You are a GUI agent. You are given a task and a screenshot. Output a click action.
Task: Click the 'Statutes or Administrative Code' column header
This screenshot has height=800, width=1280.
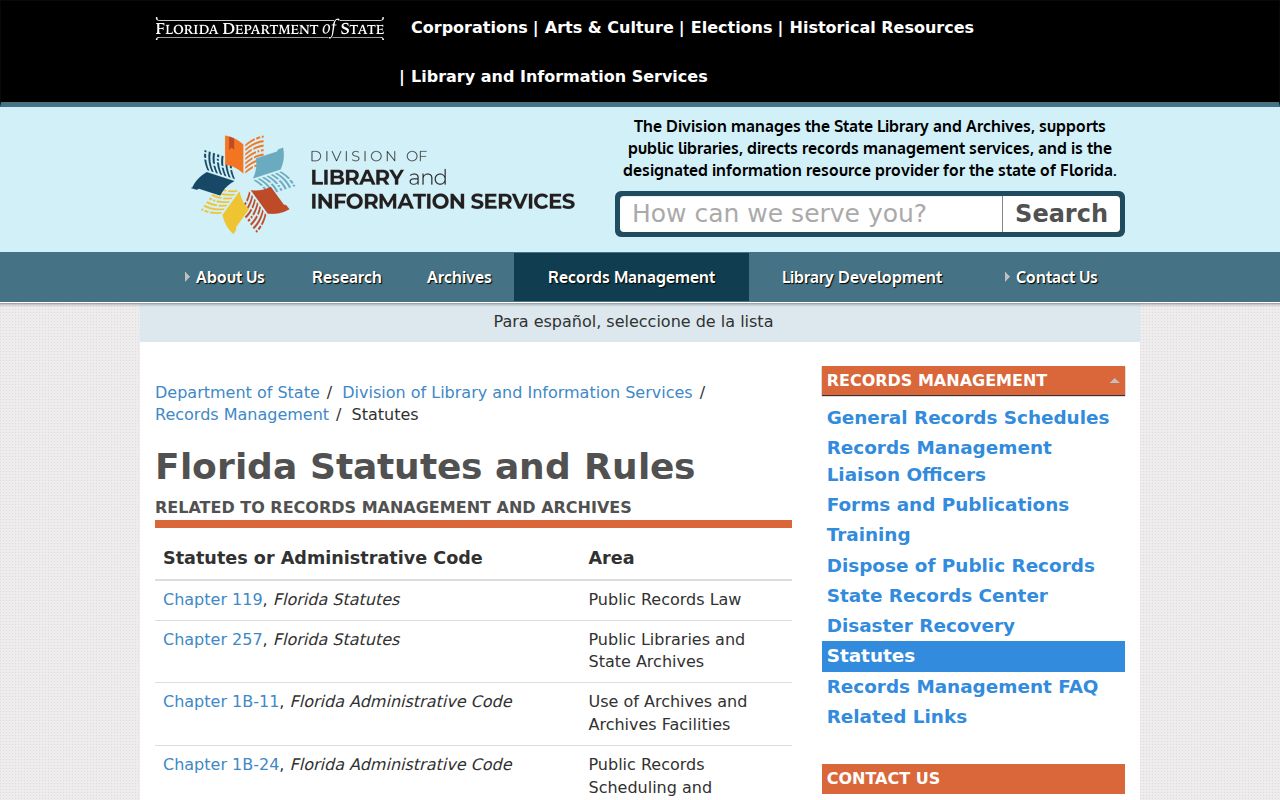coord(323,557)
